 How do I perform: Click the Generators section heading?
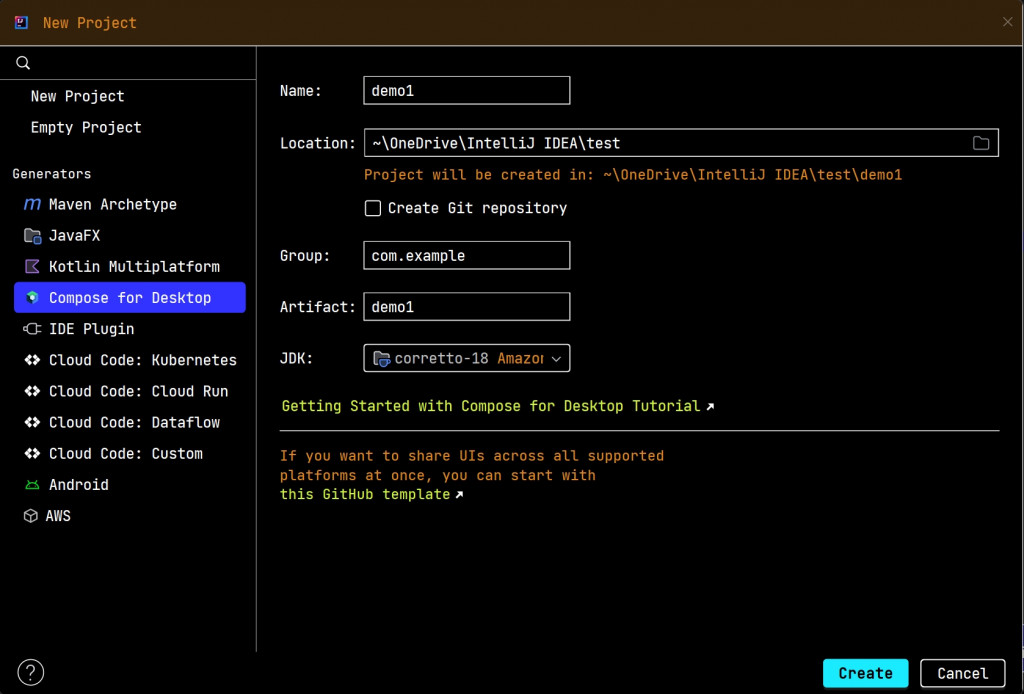[52, 174]
